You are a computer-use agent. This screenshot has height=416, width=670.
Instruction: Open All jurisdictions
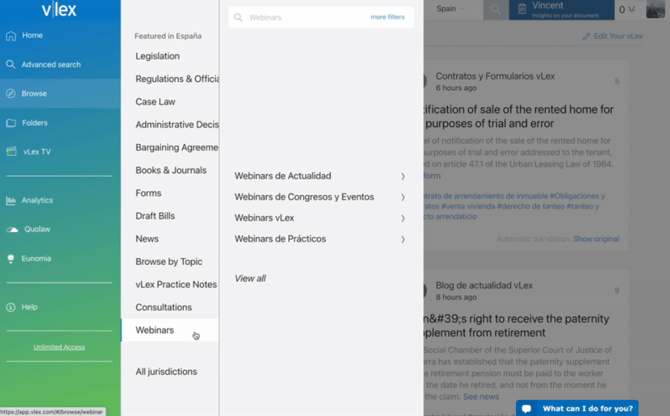pyautogui.click(x=166, y=372)
